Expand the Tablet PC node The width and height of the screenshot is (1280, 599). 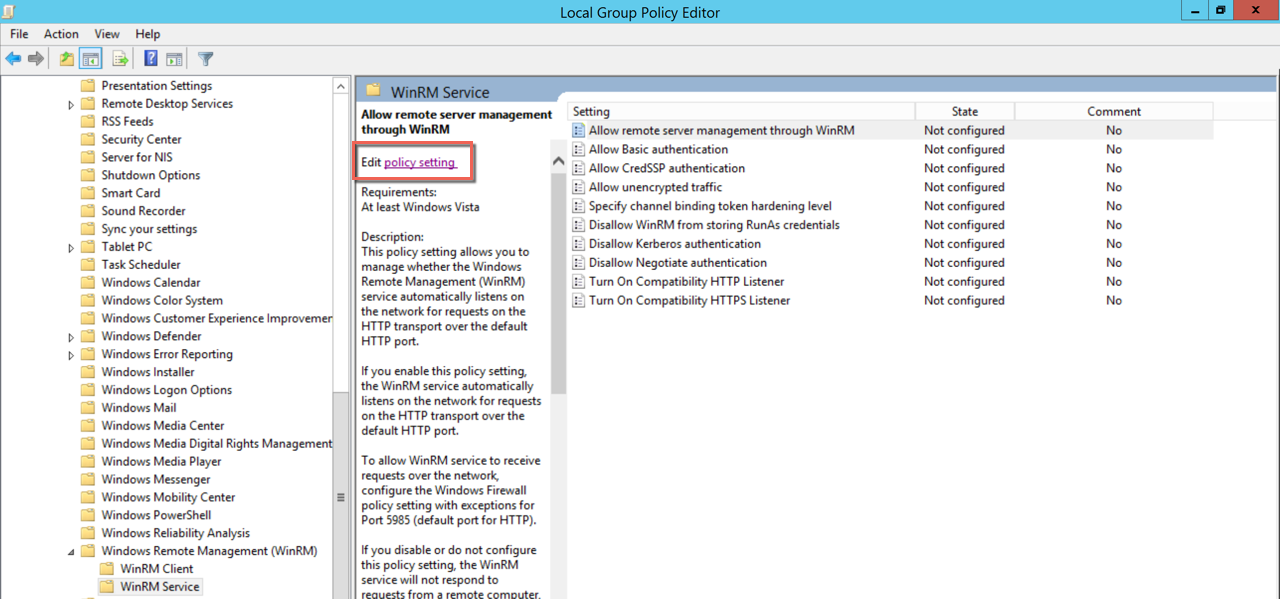[70, 246]
